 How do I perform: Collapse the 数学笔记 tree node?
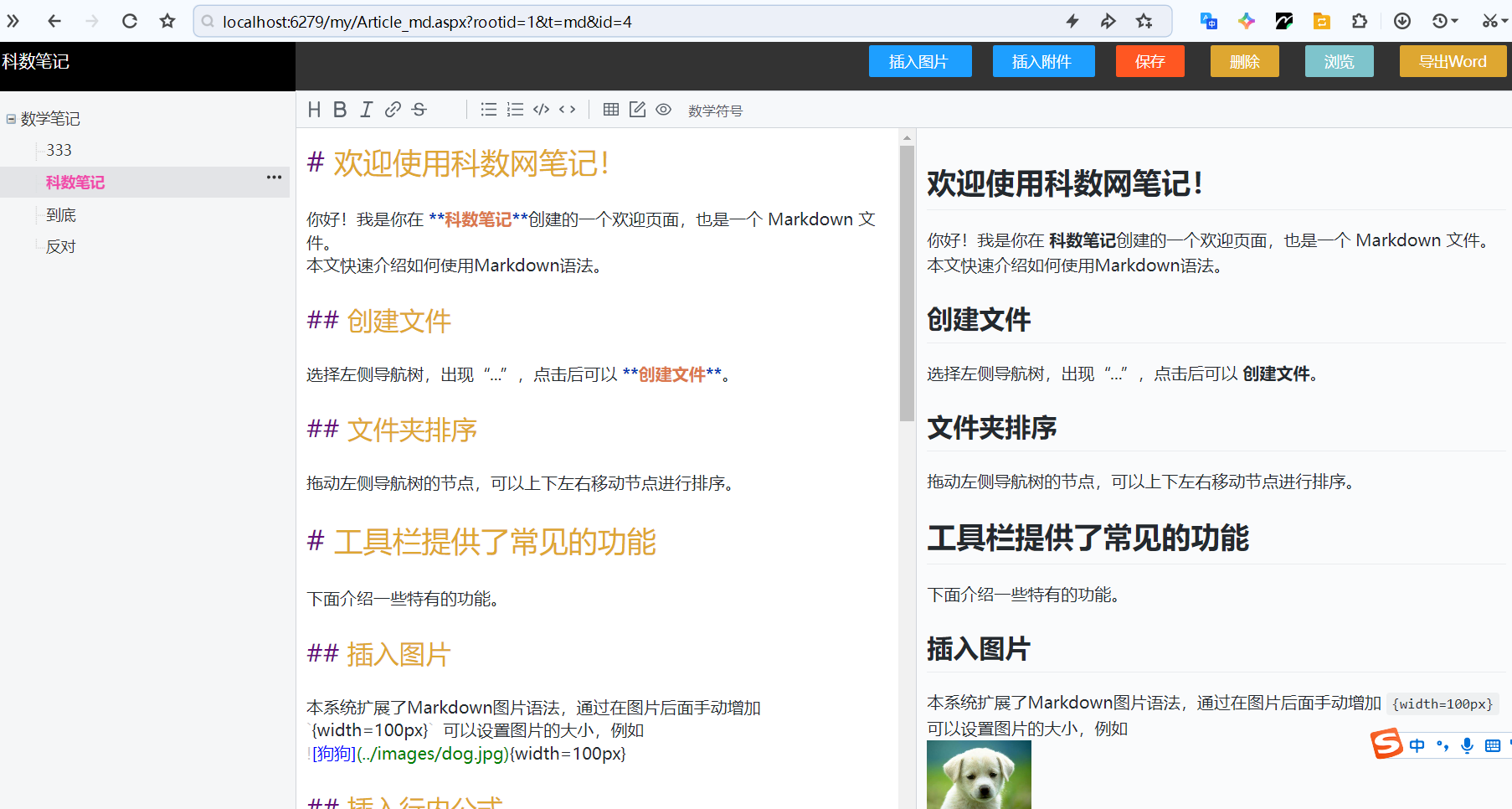click(x=11, y=119)
